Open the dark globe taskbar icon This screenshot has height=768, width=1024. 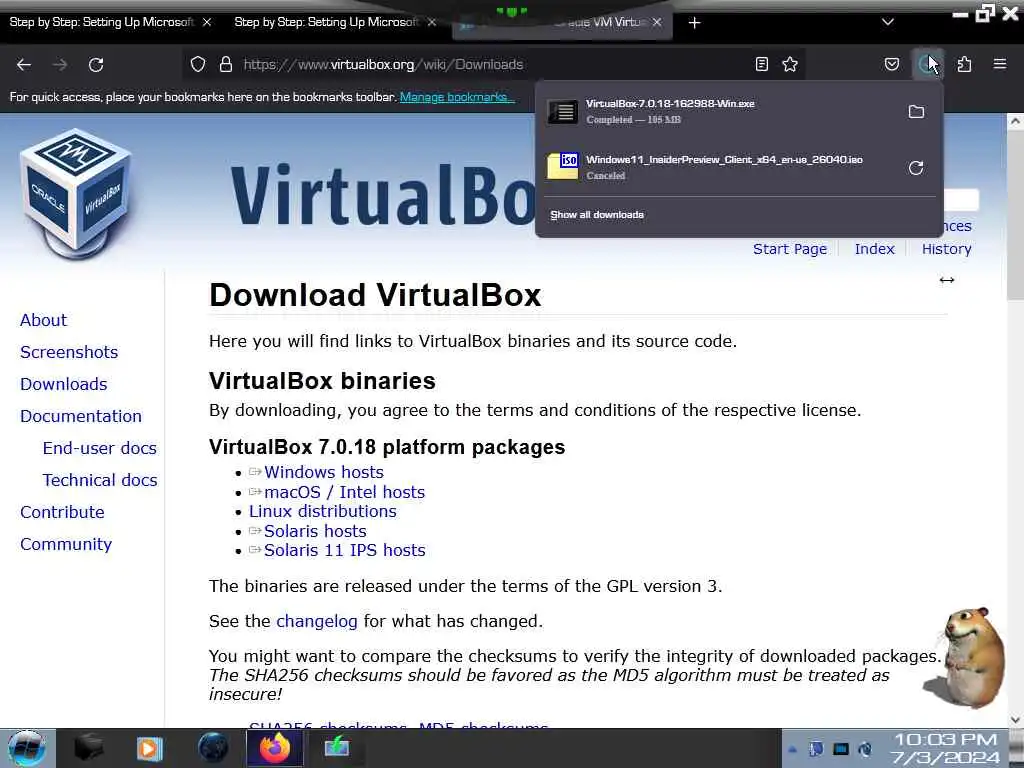(213, 748)
